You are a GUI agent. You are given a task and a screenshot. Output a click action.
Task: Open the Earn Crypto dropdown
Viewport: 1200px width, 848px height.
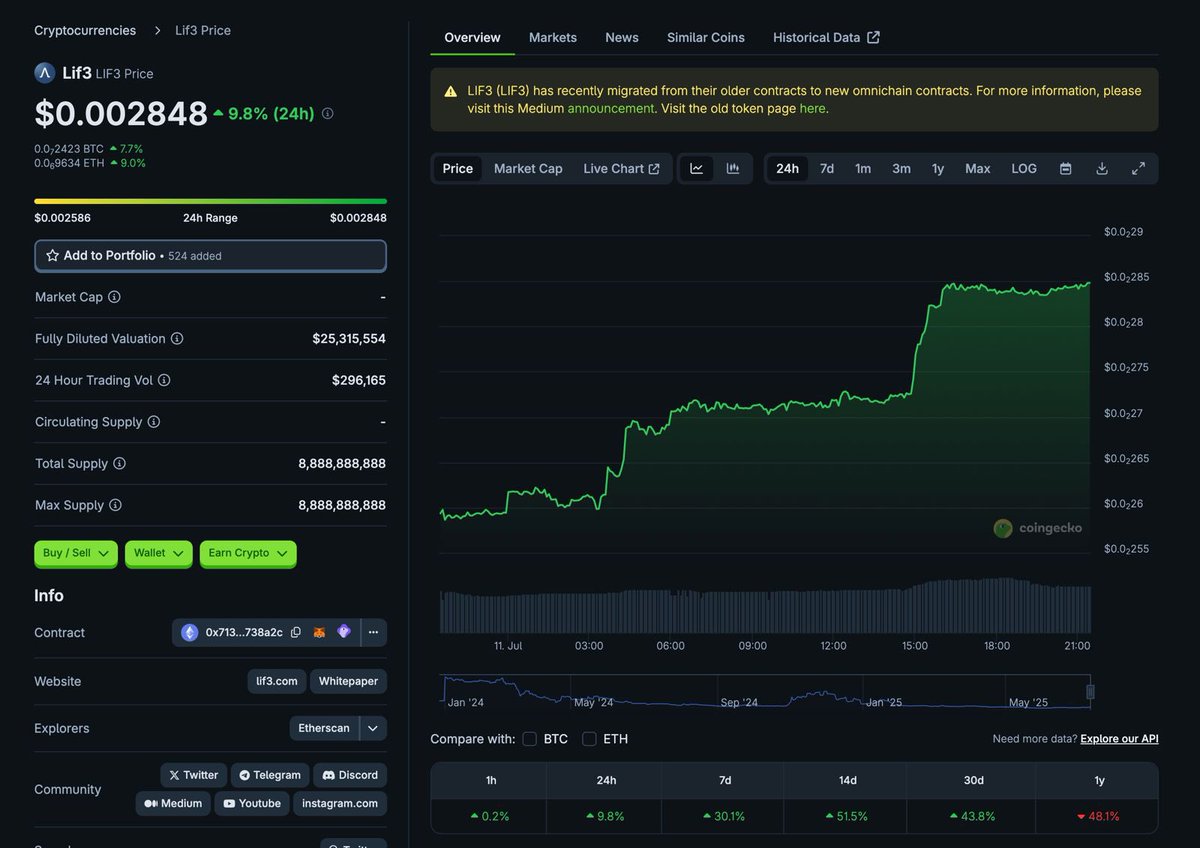point(248,553)
